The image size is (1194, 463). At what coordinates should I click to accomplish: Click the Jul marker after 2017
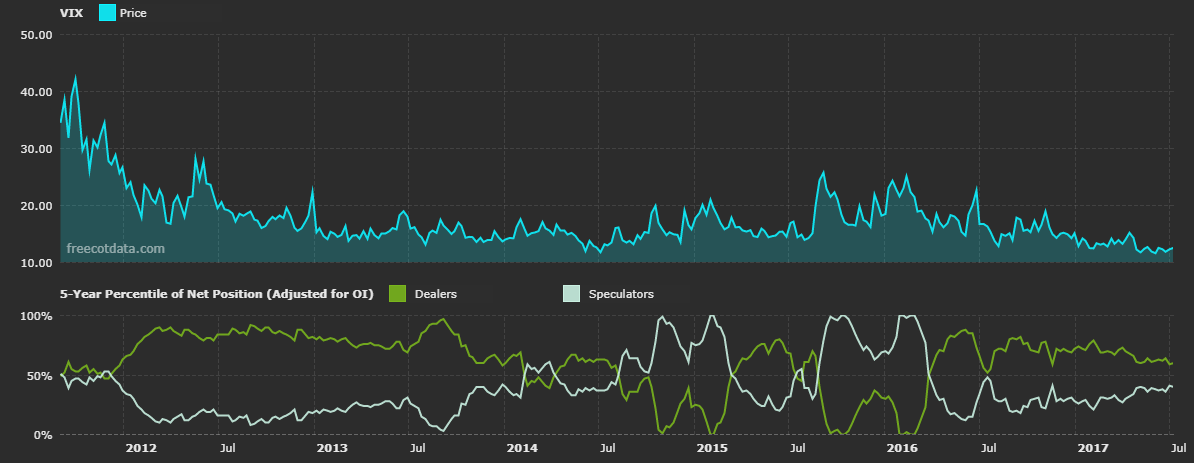[1179, 449]
